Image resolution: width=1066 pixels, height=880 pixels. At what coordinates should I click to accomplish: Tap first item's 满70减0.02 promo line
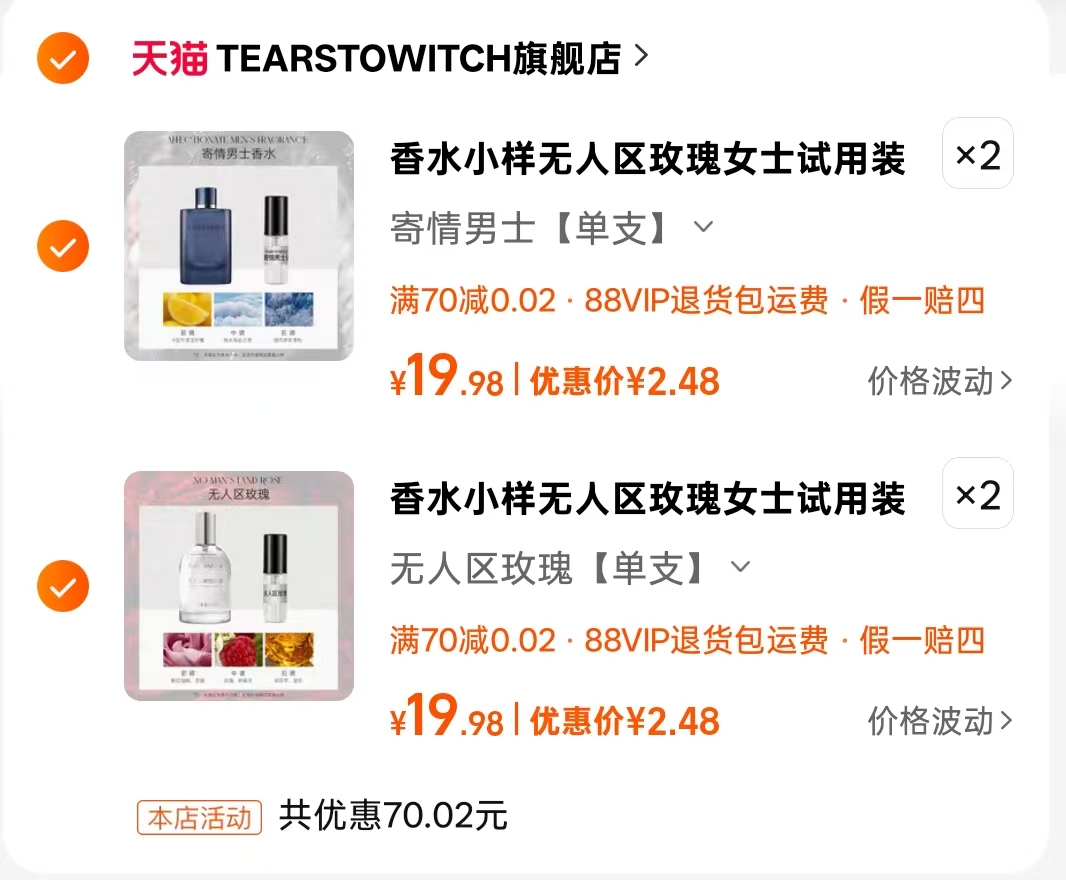pyautogui.click(x=473, y=301)
